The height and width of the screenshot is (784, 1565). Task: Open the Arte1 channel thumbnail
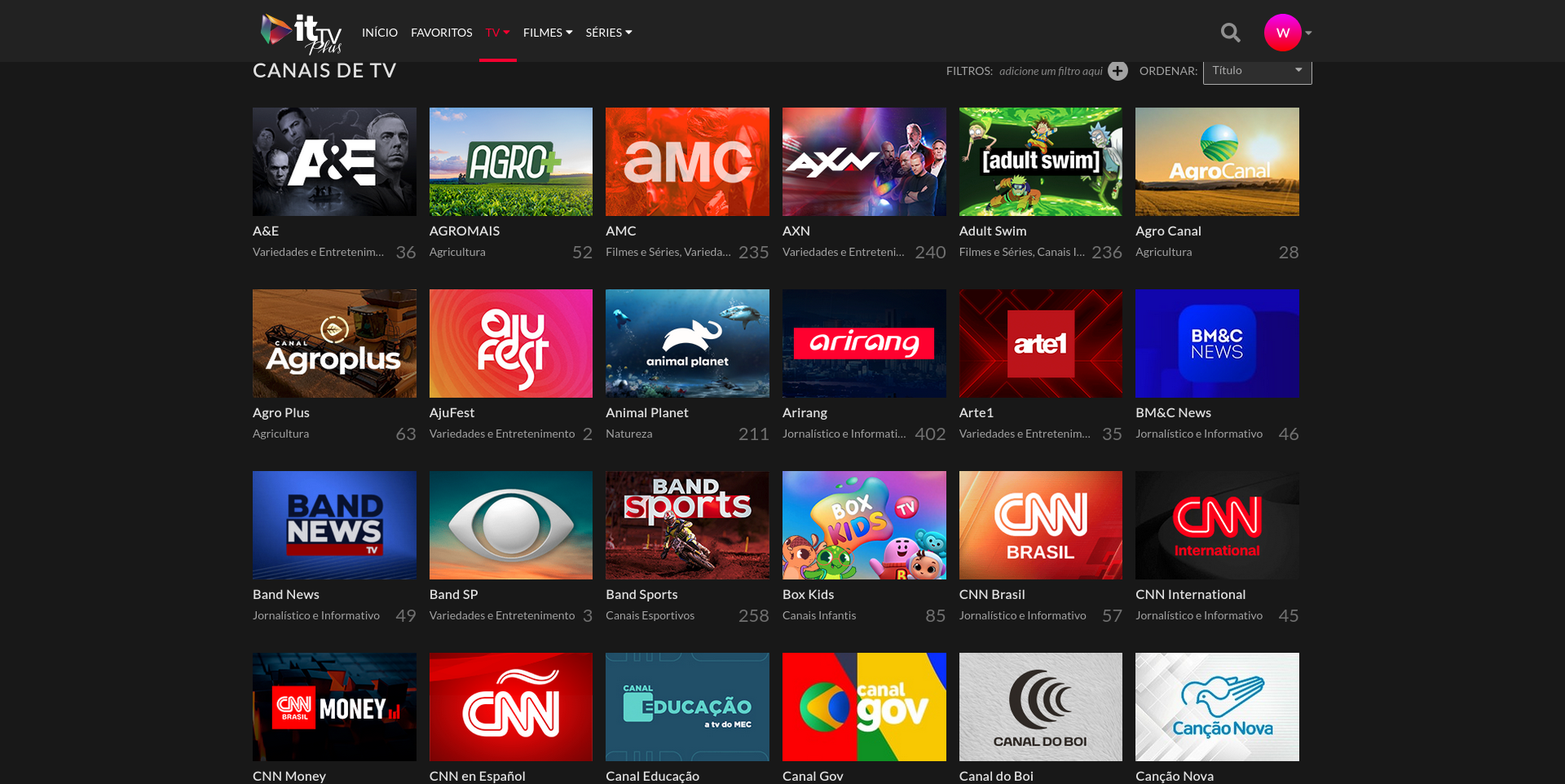point(1041,343)
